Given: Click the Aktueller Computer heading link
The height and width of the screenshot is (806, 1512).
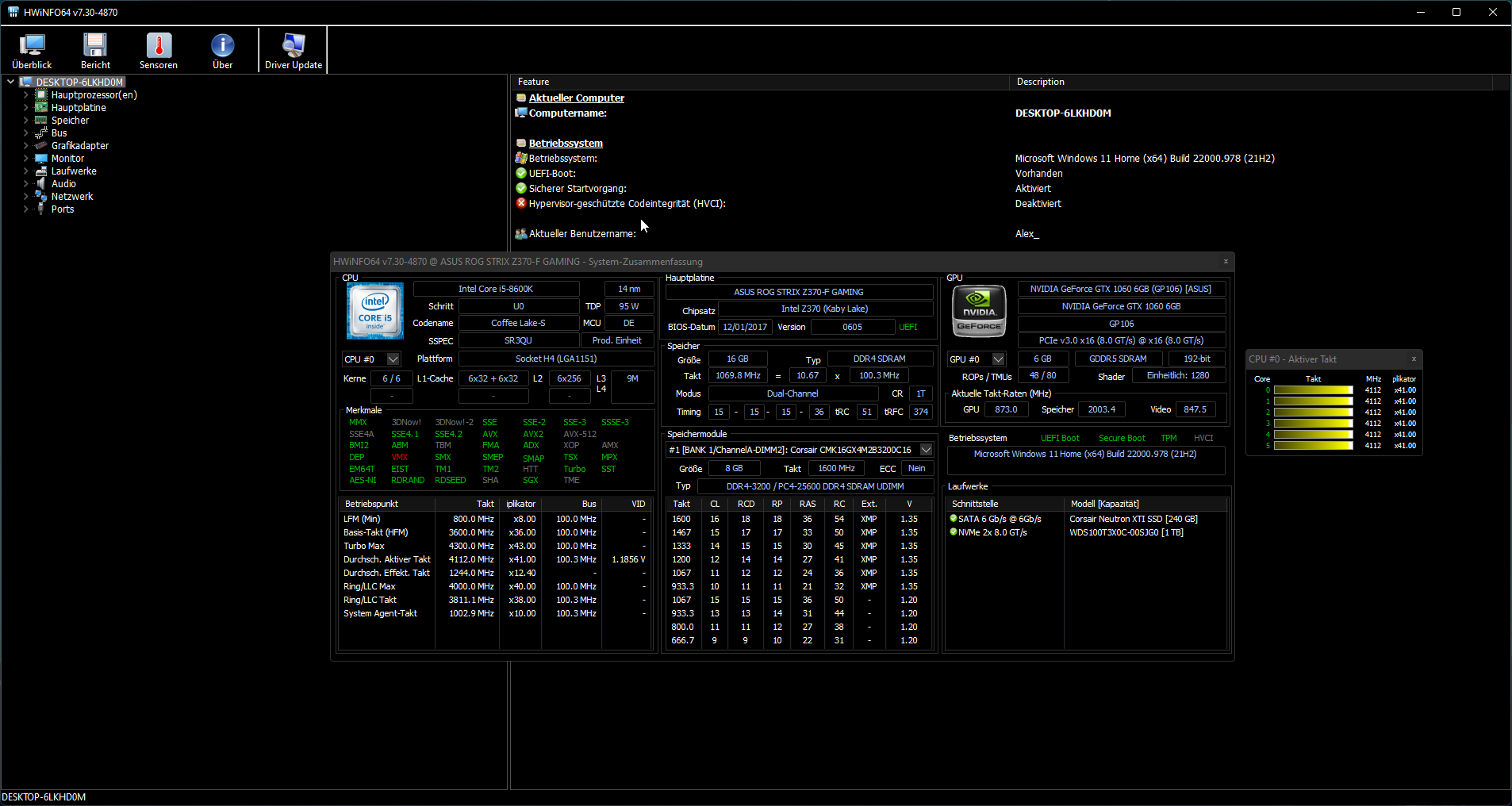Looking at the screenshot, I should (x=577, y=98).
